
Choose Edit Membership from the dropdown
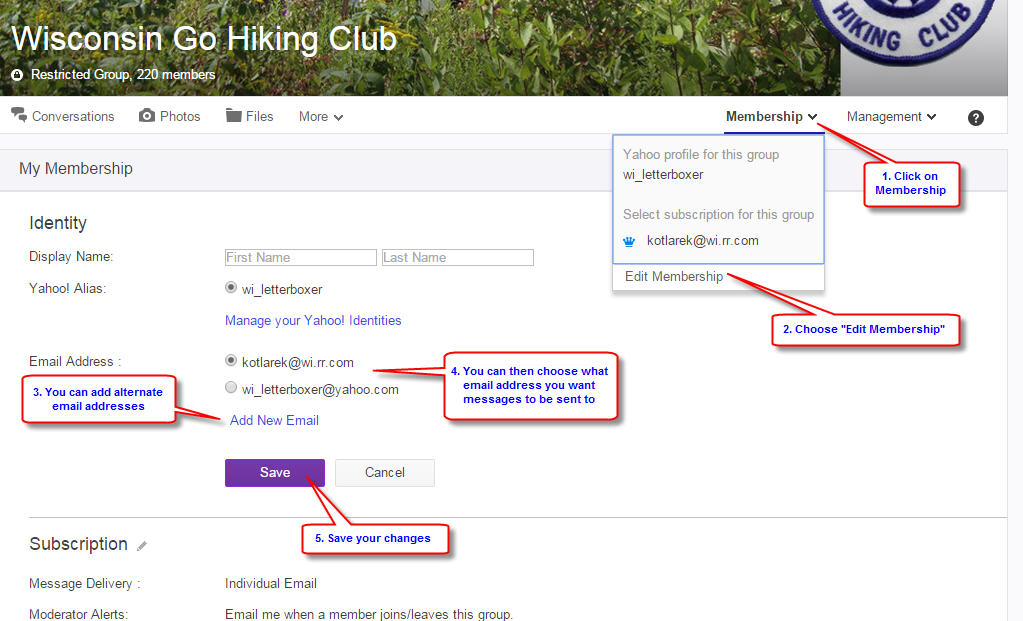coord(674,277)
